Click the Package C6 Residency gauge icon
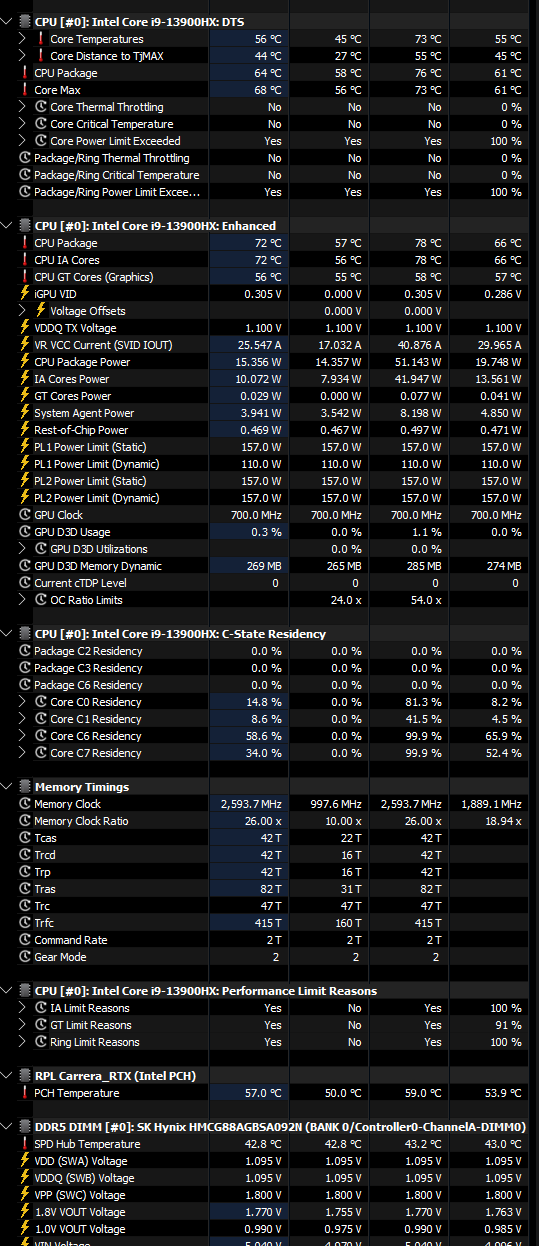This screenshot has height=1246, width=539. click(25, 685)
